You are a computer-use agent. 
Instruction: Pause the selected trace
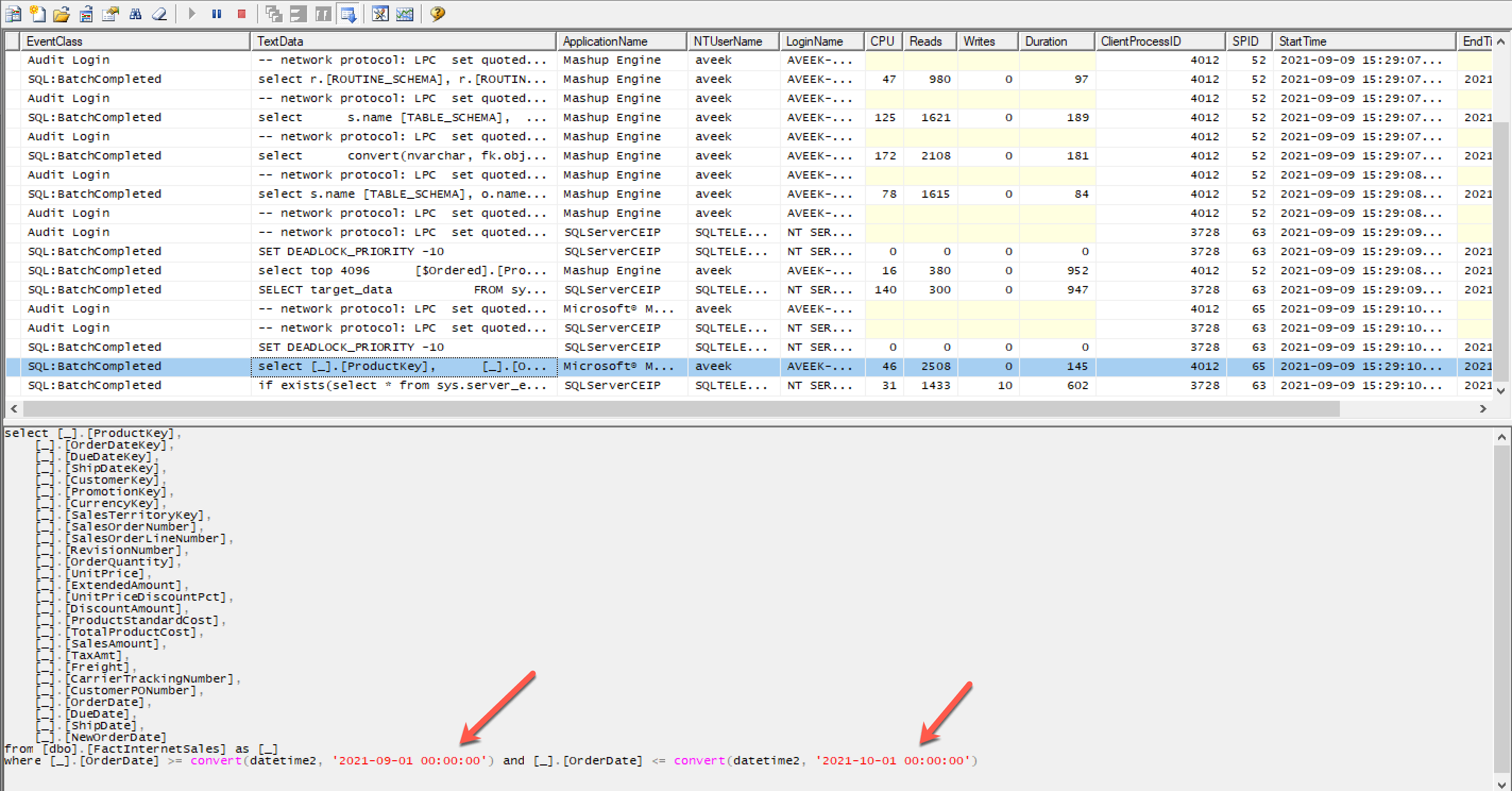point(217,13)
